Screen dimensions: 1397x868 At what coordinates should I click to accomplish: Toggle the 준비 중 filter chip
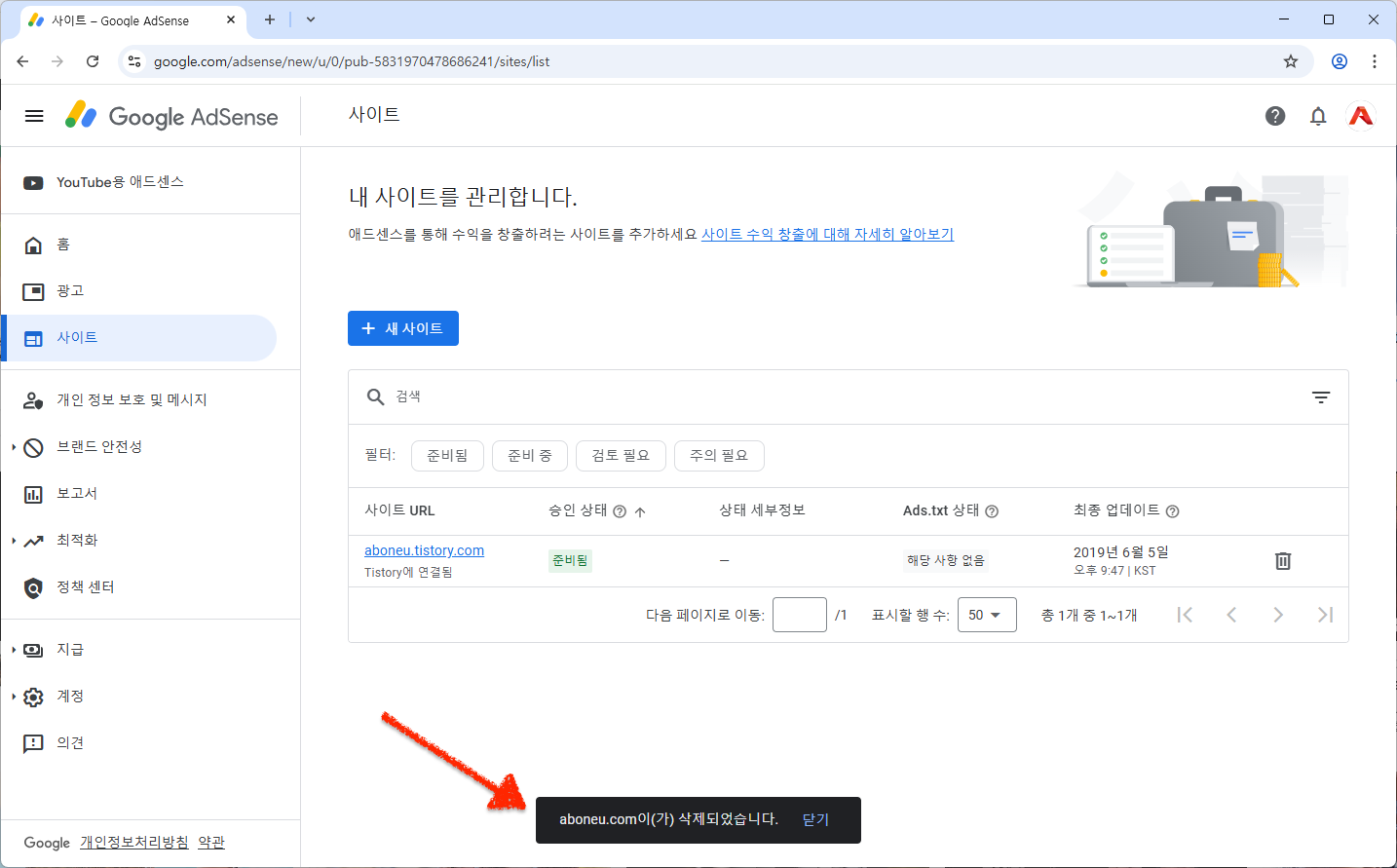click(530, 456)
